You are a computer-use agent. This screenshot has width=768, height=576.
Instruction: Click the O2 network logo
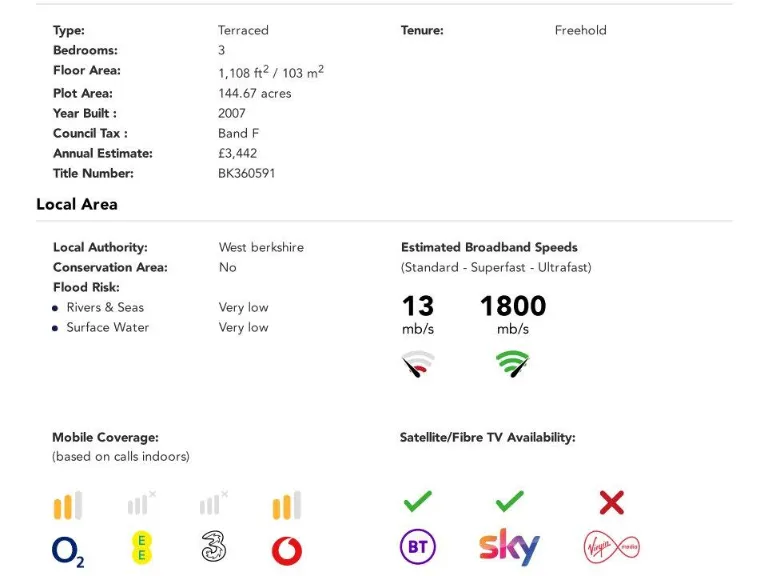68,552
